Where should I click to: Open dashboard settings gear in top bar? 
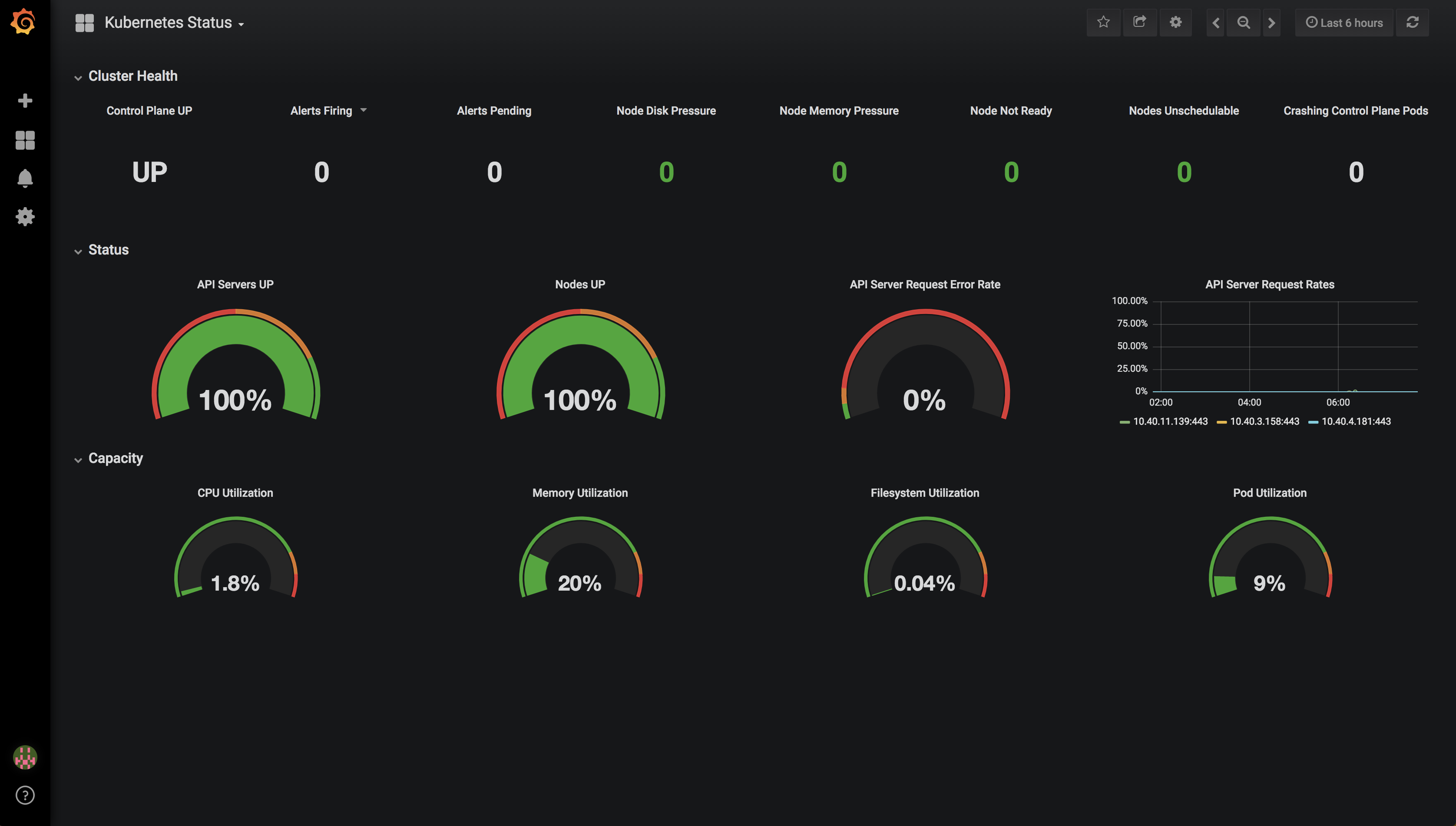[1176, 23]
